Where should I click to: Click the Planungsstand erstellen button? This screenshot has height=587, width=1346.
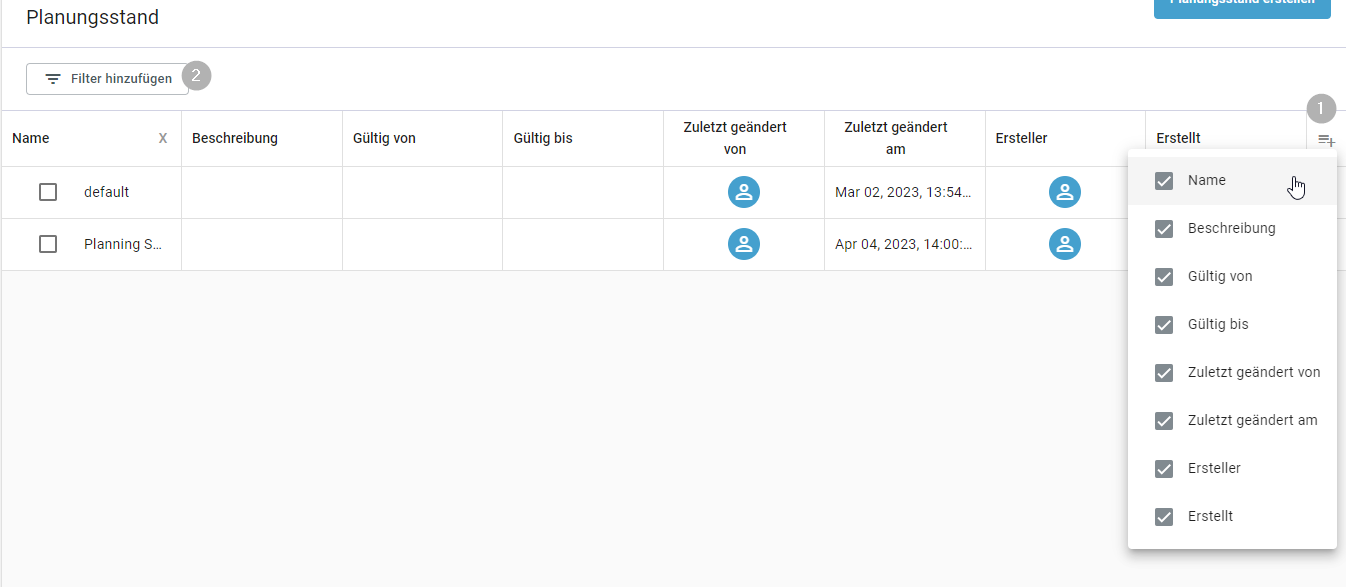[1242, 5]
